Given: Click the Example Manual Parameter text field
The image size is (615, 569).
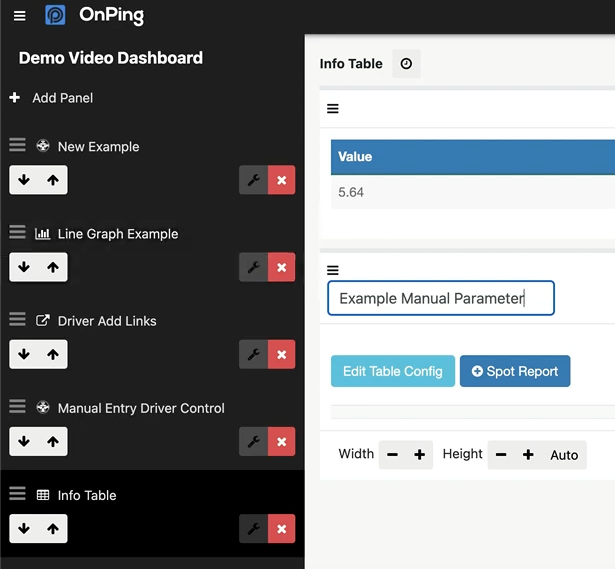Looking at the screenshot, I should 441,298.
